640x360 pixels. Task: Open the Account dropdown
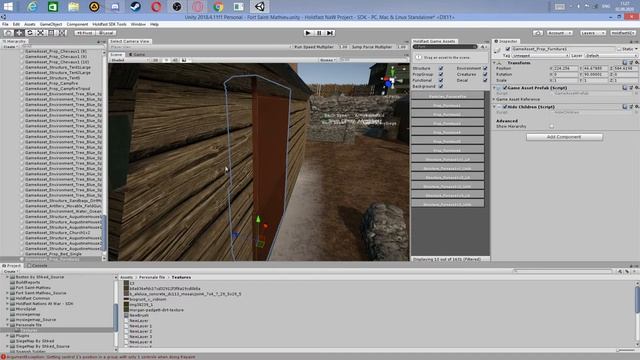pyautogui.click(x=559, y=33)
